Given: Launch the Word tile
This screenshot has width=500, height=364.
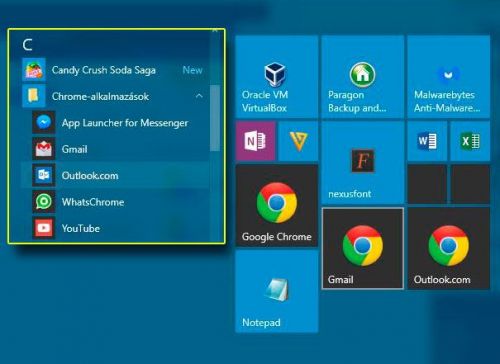Looking at the screenshot, I should coord(427,141).
